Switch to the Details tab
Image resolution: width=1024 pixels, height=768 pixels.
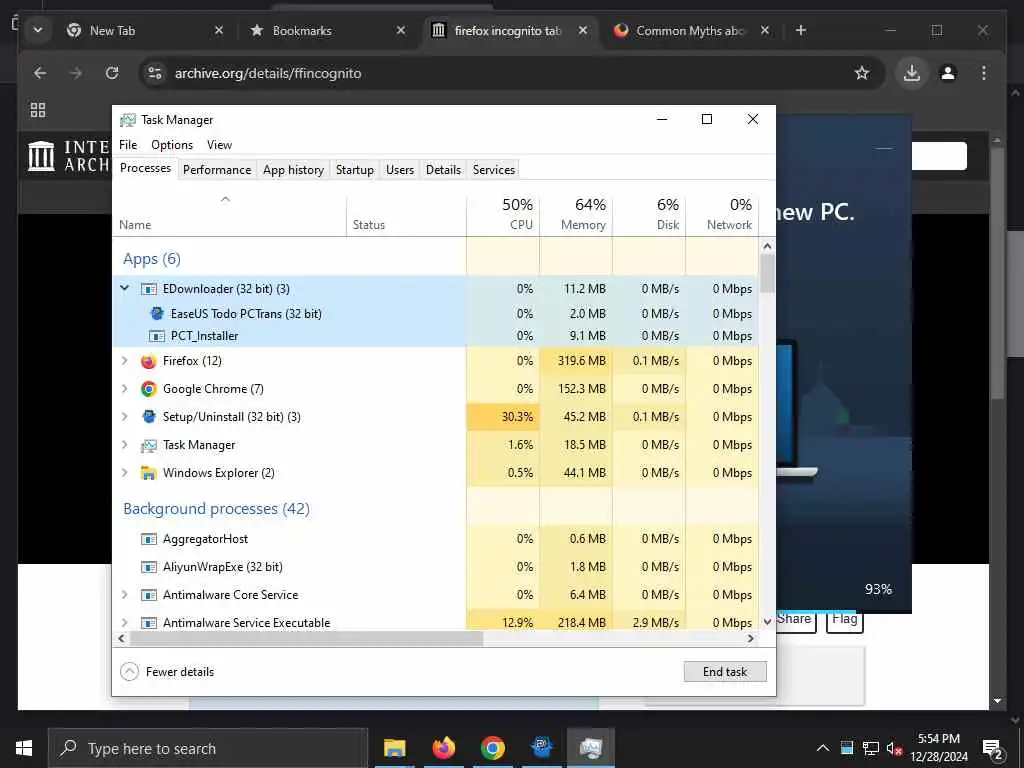click(x=443, y=170)
